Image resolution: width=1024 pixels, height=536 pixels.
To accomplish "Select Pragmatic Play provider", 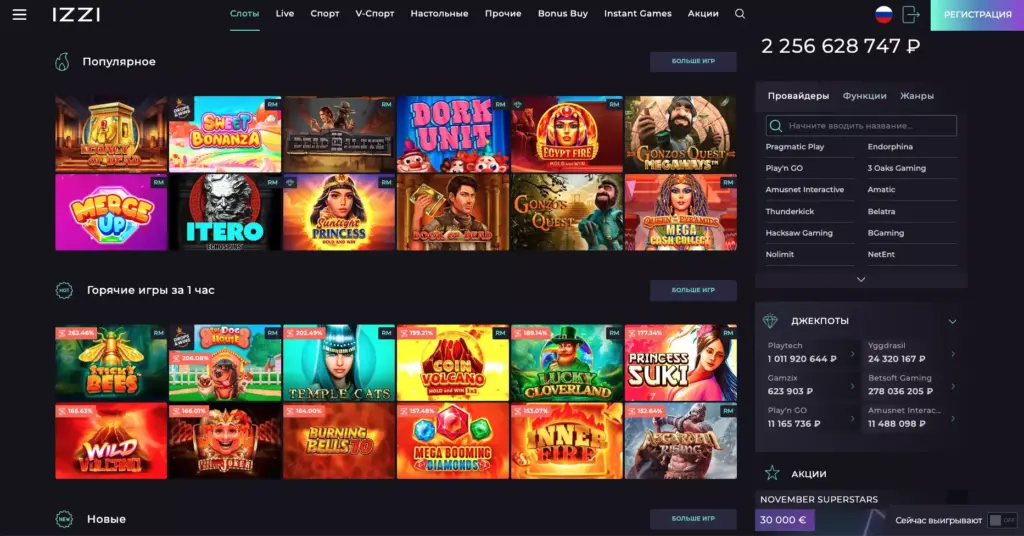I will 795,147.
